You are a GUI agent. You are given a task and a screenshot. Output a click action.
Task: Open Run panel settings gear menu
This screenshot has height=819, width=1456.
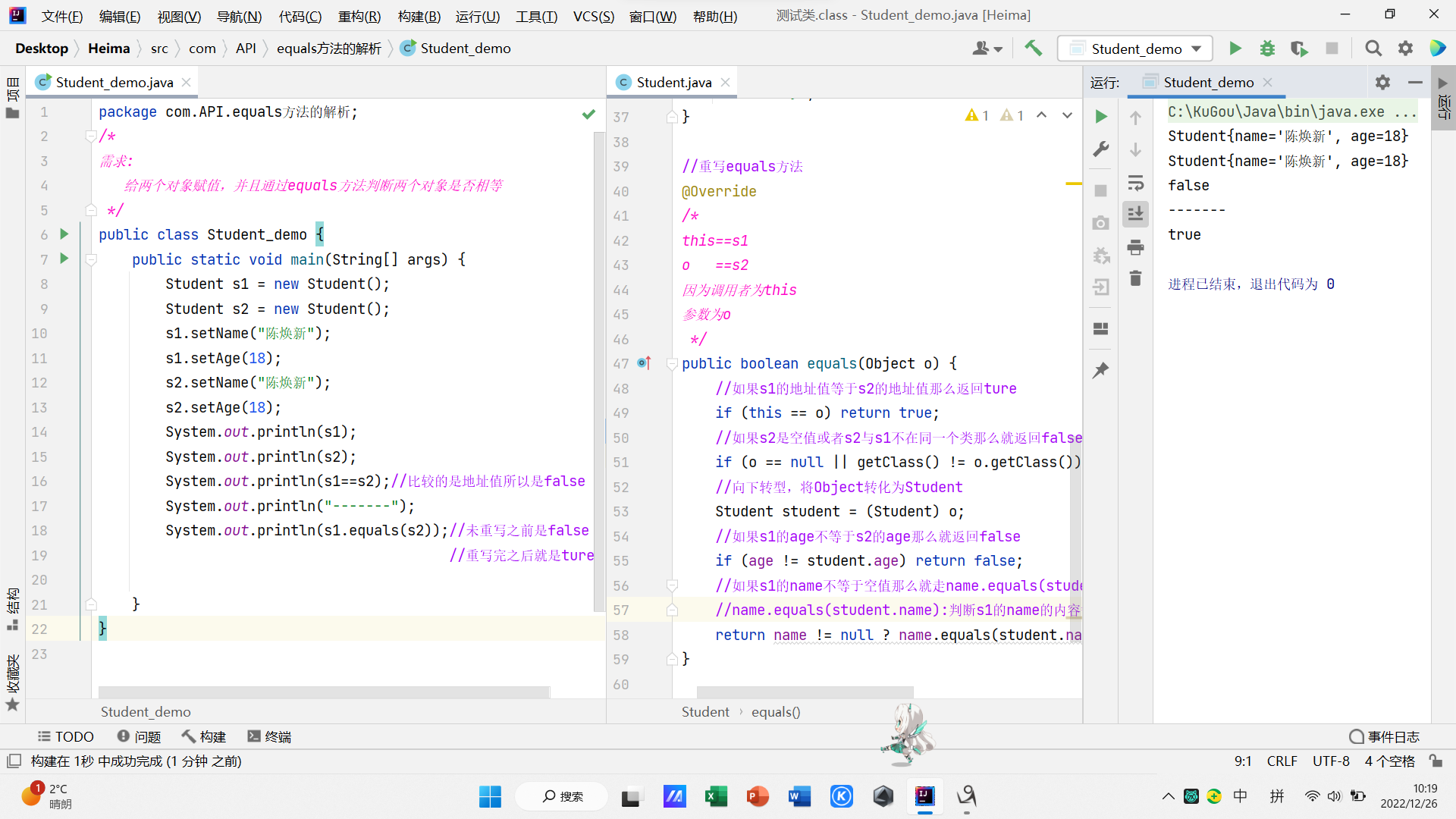click(x=1382, y=82)
